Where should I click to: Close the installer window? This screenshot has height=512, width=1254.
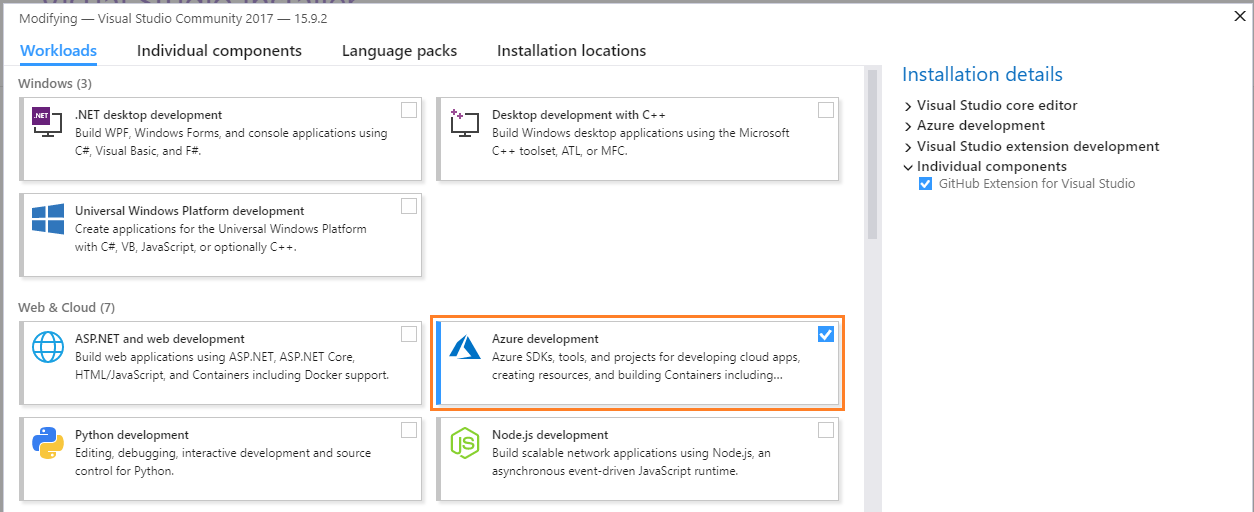point(1239,15)
